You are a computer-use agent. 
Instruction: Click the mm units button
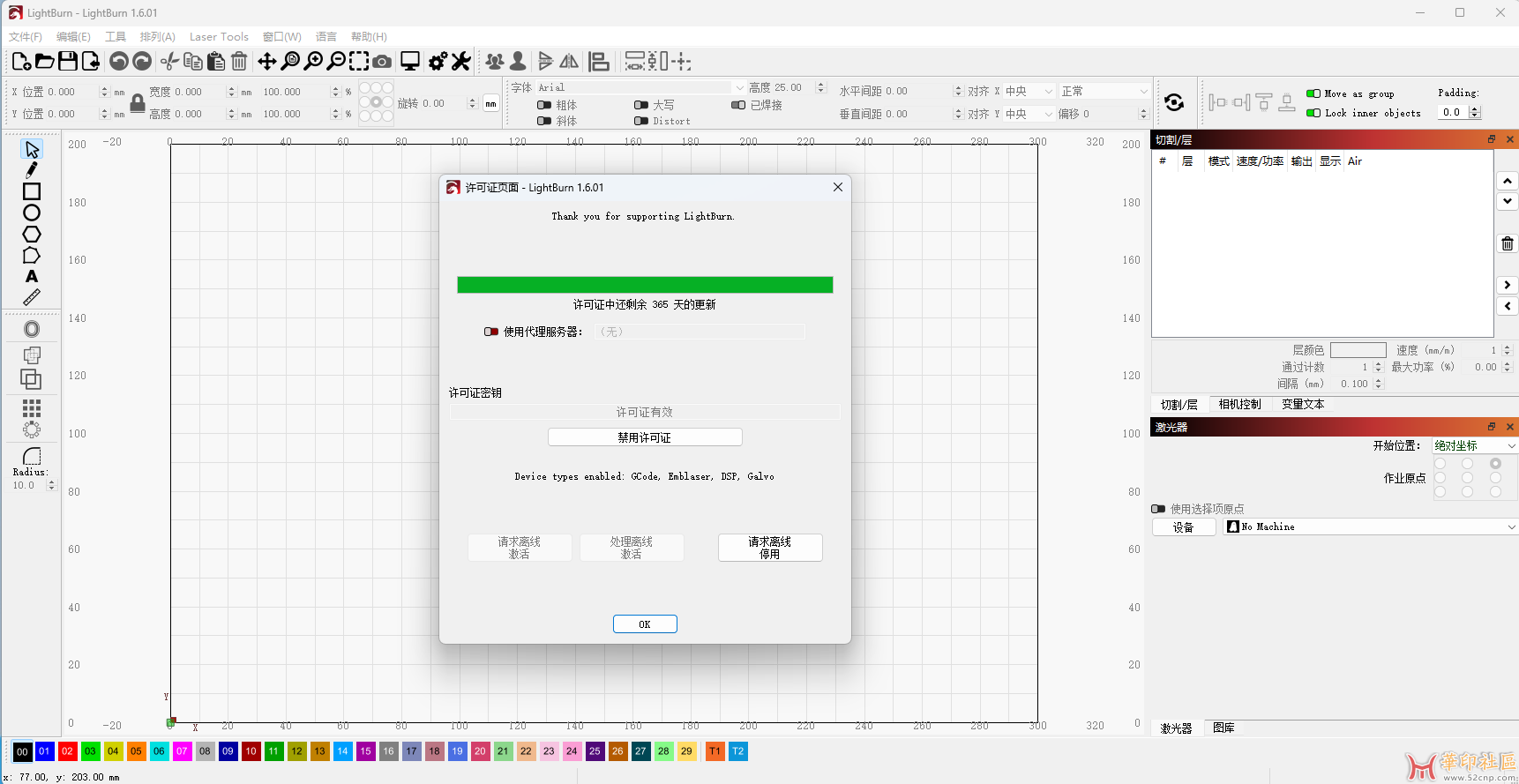[x=490, y=103]
